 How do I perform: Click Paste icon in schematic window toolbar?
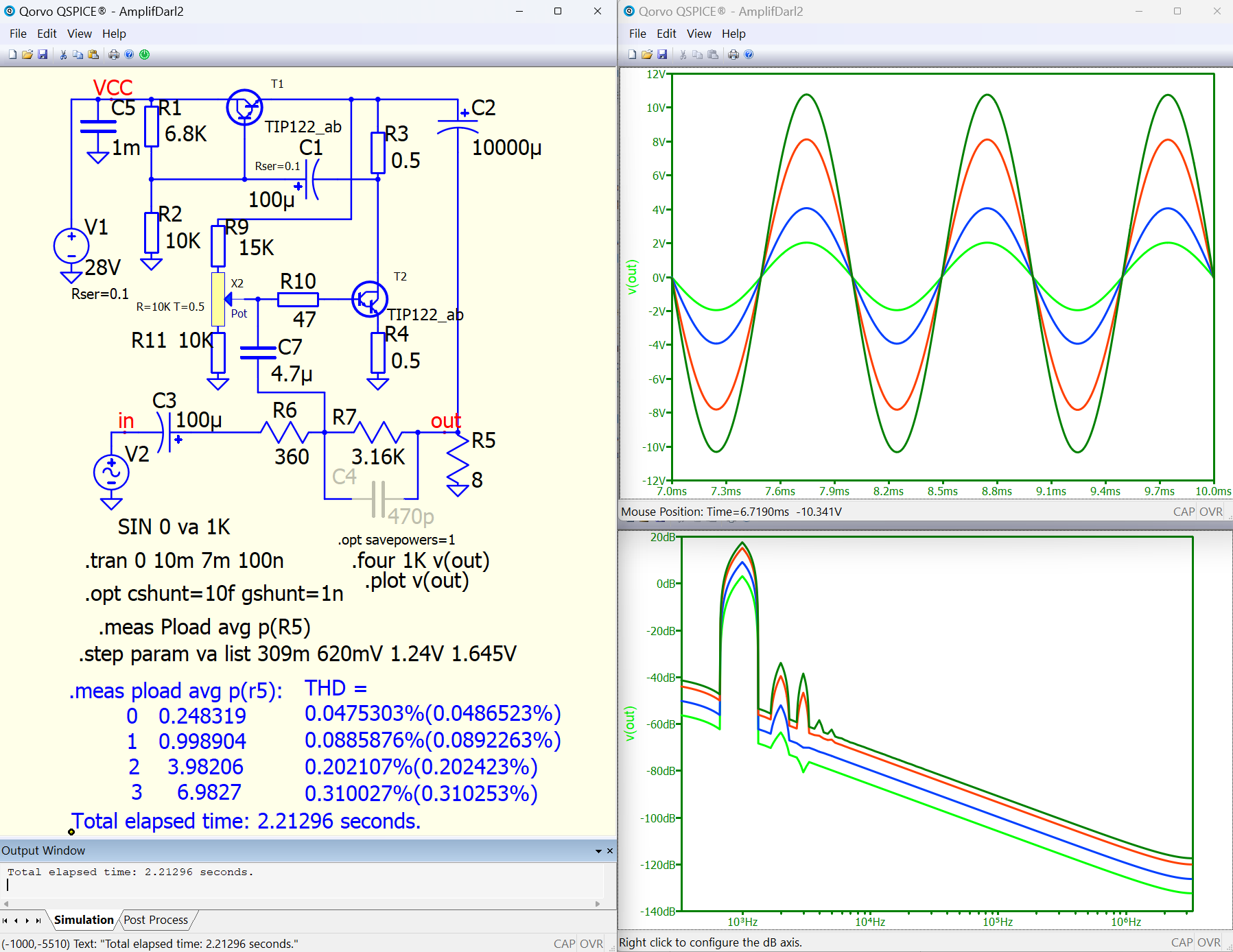click(93, 54)
